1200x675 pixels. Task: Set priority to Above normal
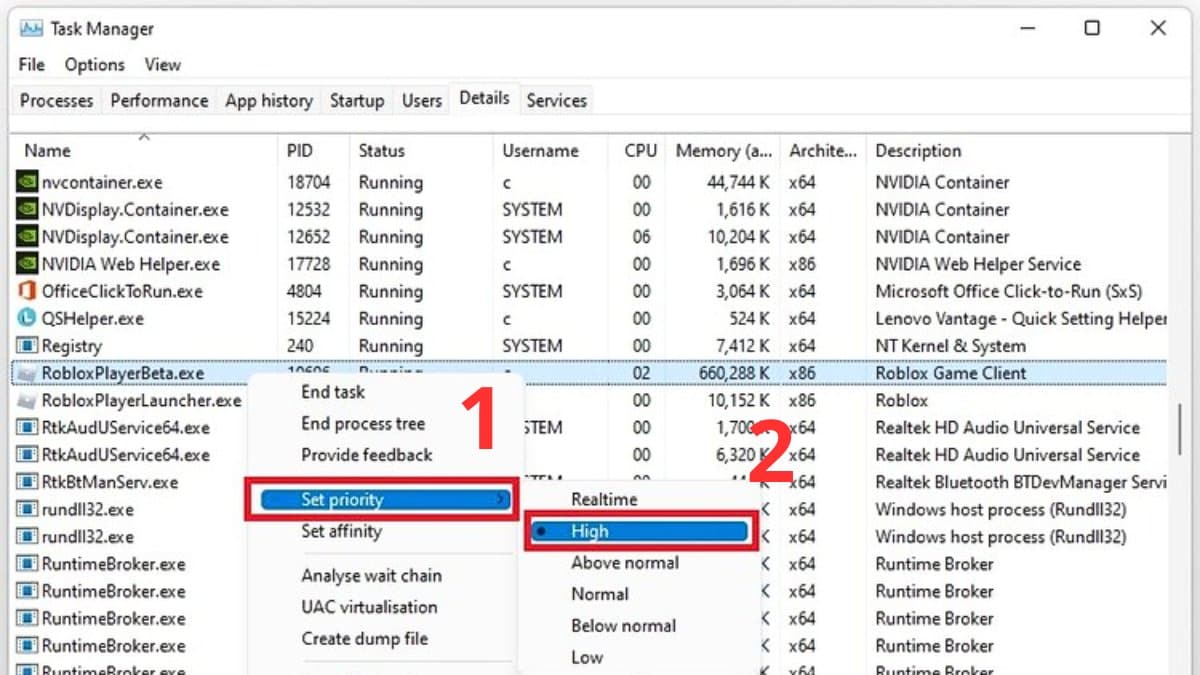point(625,563)
